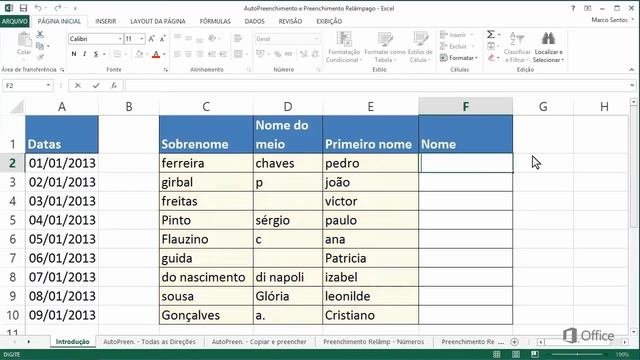640x360 pixels.
Task: Switch to LAYOUT DA PÁGINA tab
Action: 158,21
